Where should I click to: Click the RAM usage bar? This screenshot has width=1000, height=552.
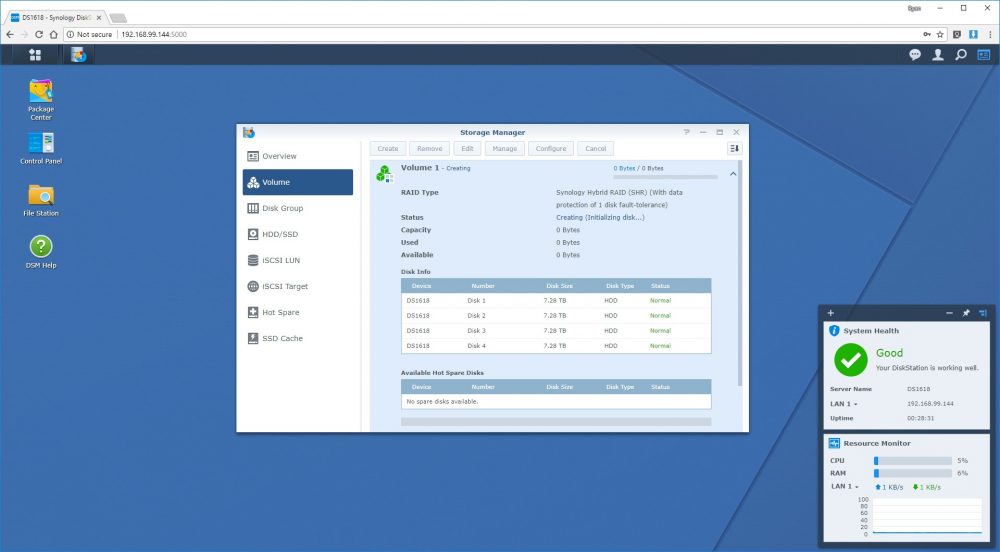[913, 473]
